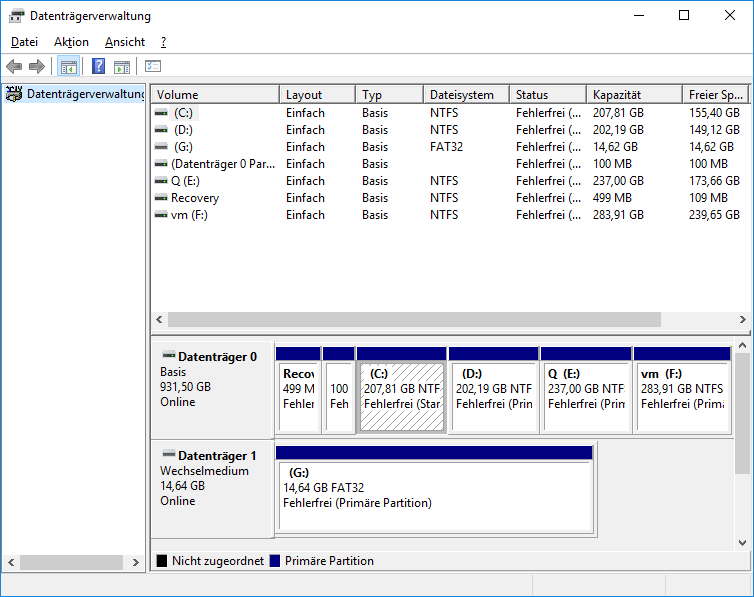Select the Q (E:) partition block
754x597 pixels.
click(x=586, y=390)
